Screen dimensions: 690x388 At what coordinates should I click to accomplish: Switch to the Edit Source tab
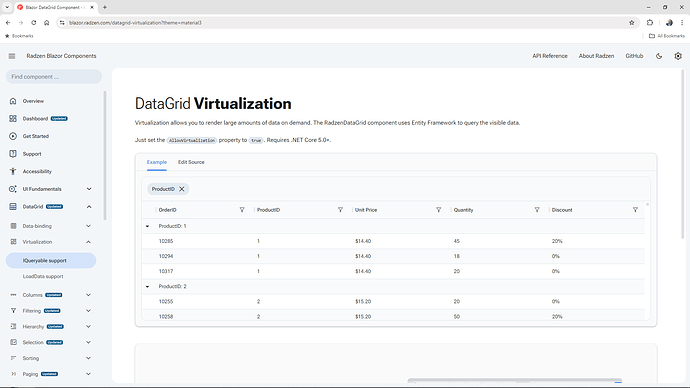click(191, 162)
